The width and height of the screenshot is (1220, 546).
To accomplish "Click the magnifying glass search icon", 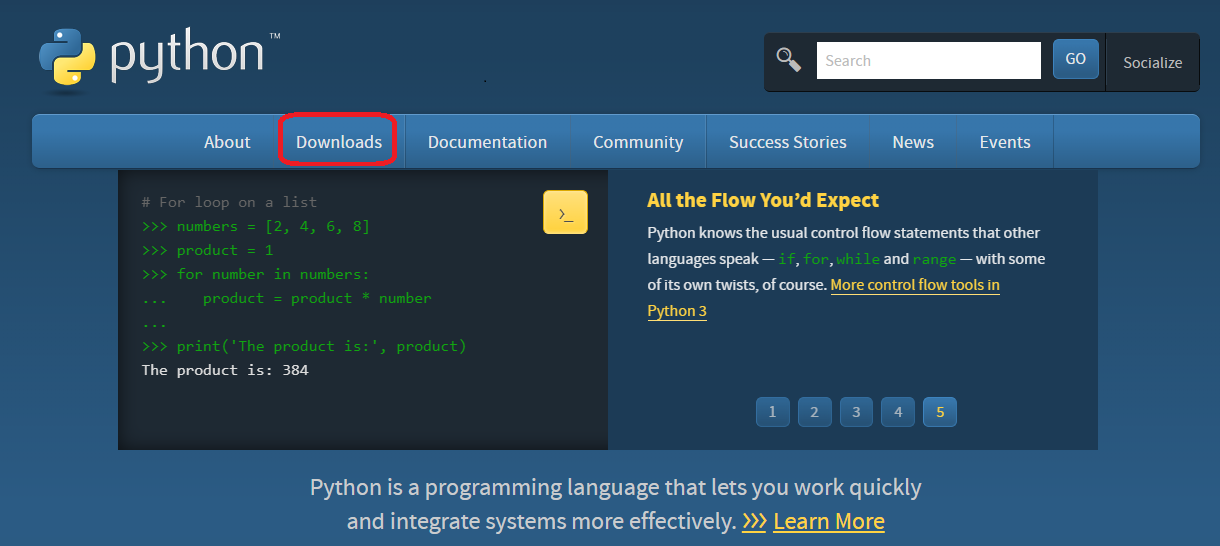I will (789, 60).
